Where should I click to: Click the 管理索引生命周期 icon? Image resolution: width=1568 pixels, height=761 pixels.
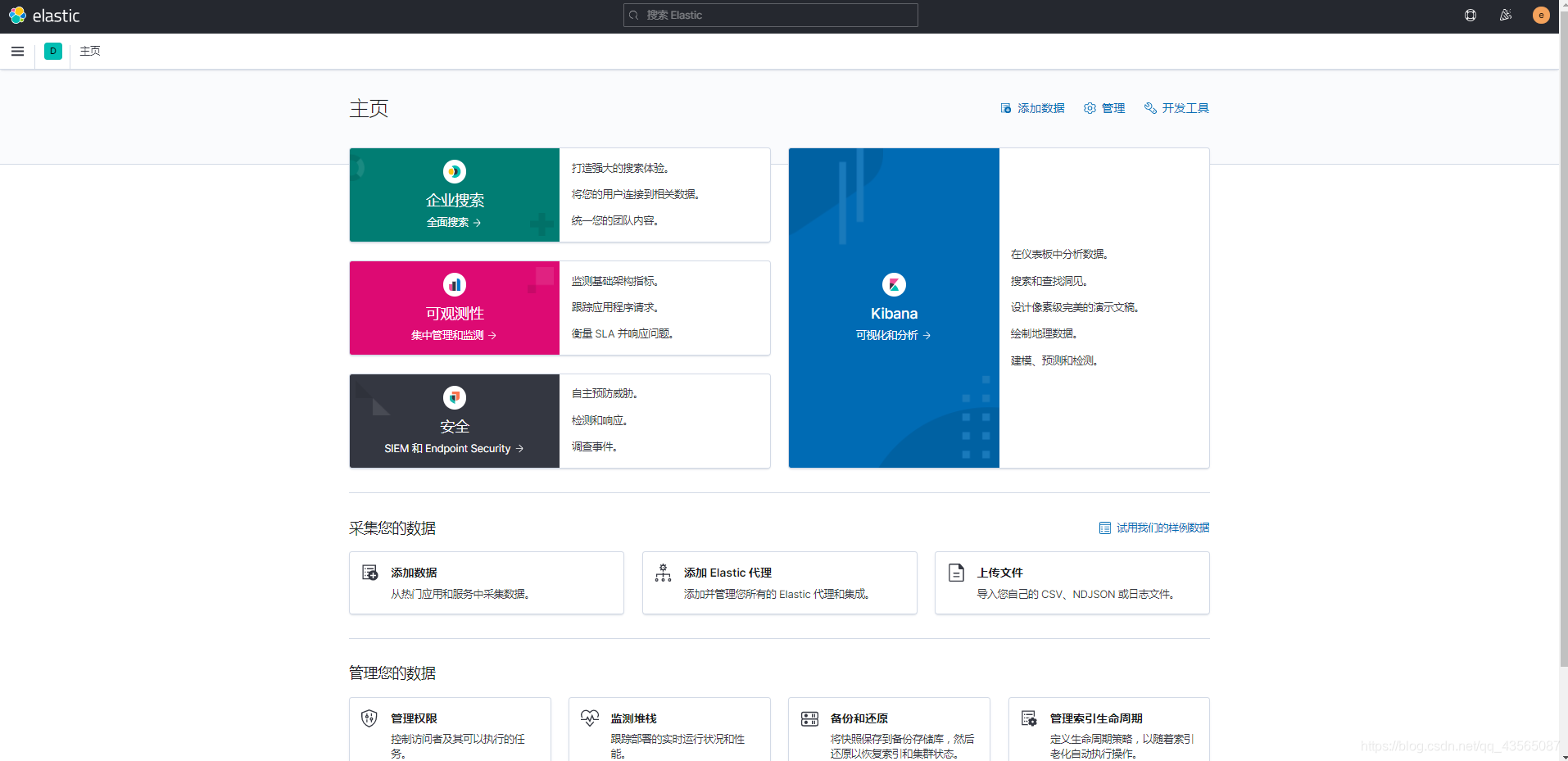(1029, 718)
